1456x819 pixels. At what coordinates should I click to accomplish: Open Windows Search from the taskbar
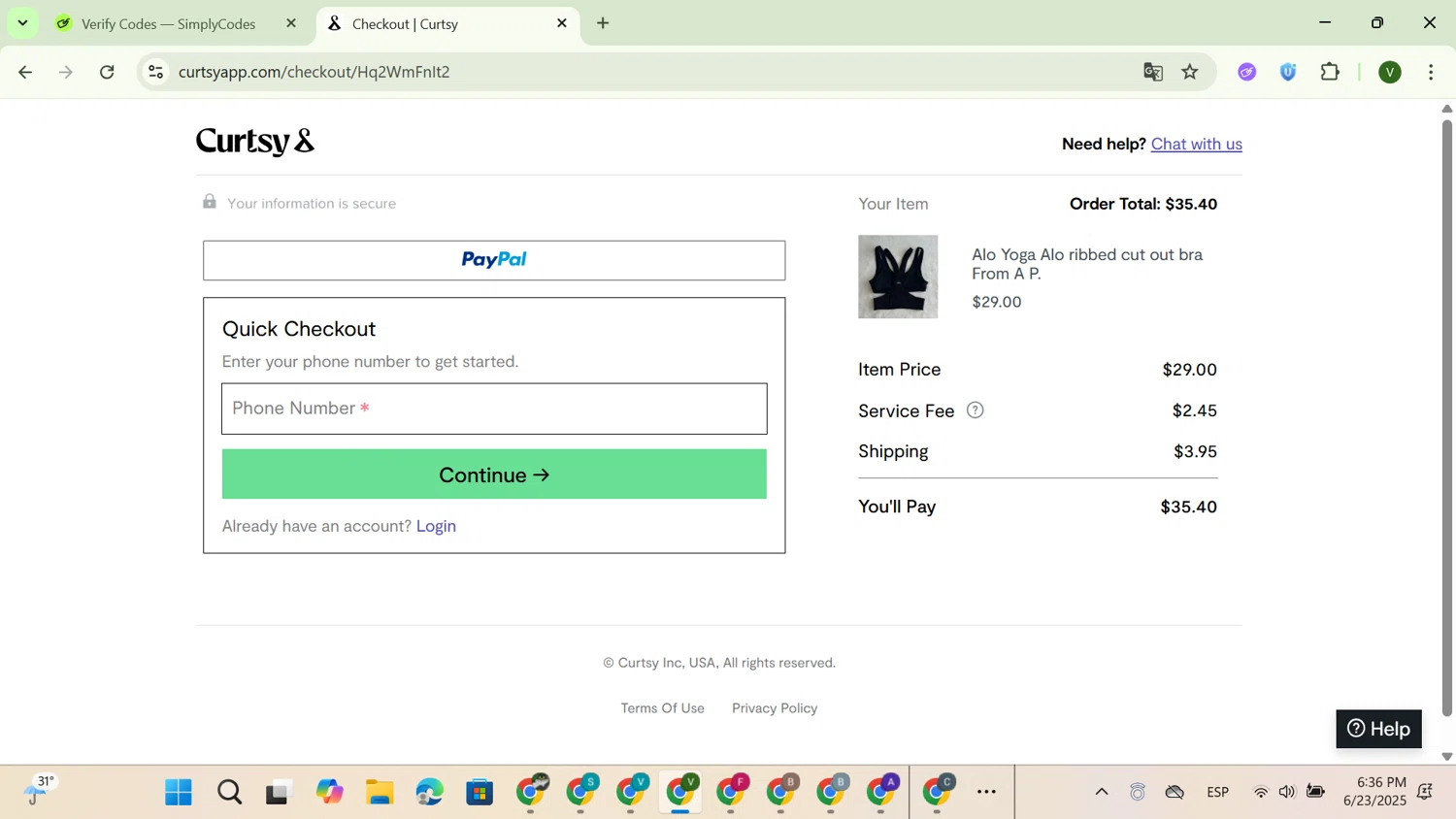click(x=229, y=793)
